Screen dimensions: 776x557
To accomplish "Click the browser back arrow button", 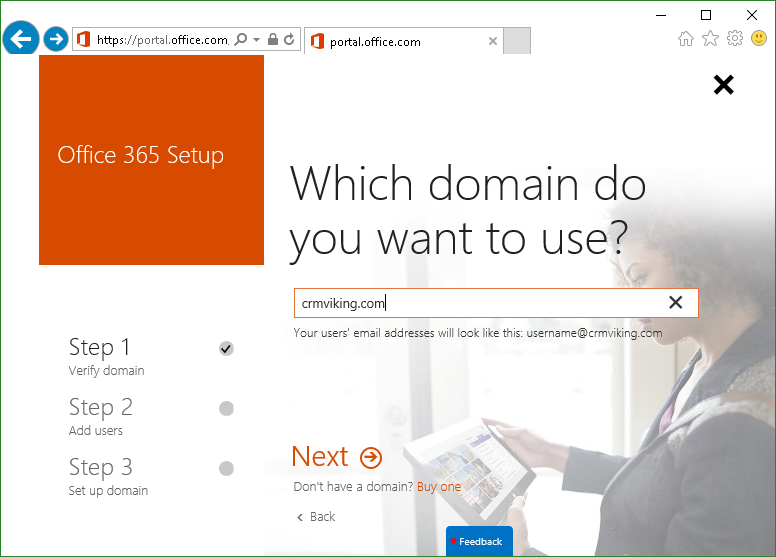I will pos(20,39).
